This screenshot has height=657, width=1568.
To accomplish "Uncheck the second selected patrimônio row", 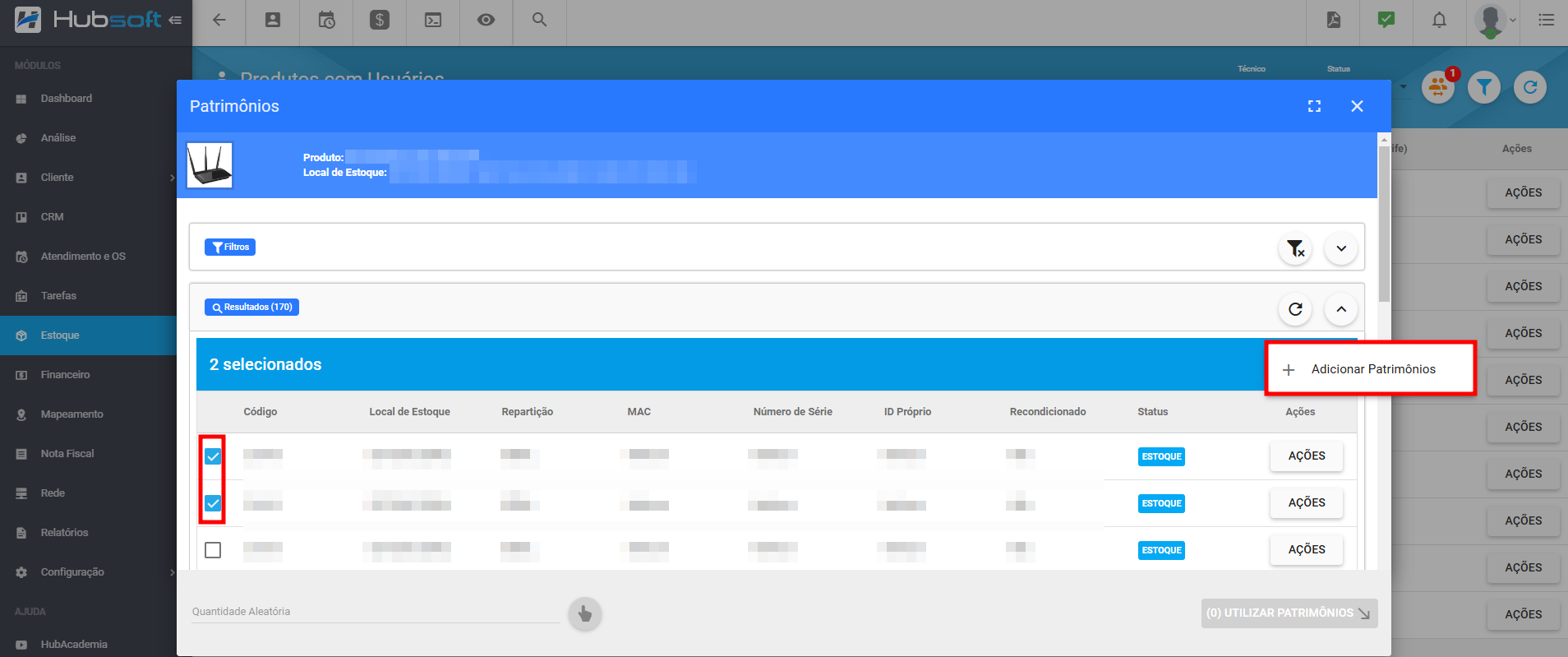I will [x=213, y=503].
